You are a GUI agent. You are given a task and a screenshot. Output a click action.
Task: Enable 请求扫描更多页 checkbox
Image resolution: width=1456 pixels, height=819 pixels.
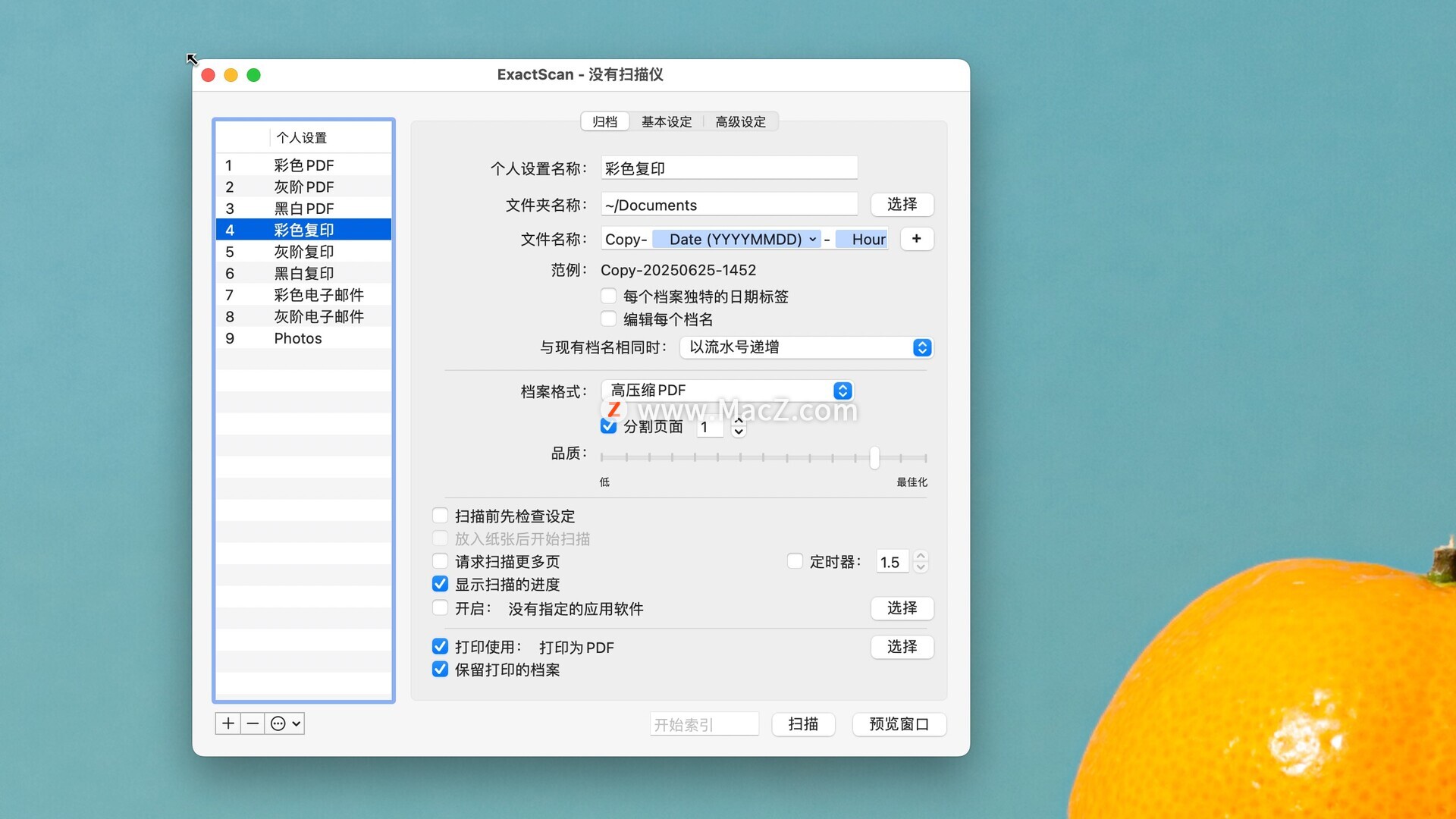440,561
